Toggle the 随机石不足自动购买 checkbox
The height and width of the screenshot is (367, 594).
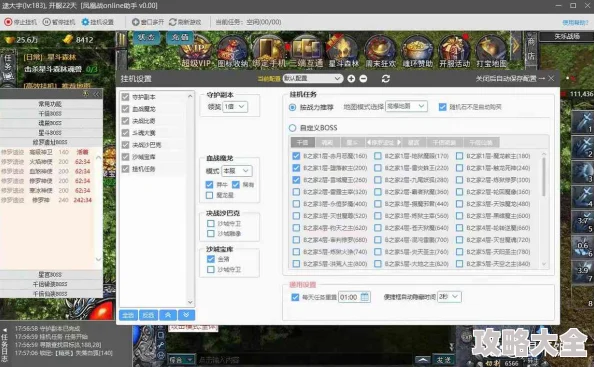(442, 107)
